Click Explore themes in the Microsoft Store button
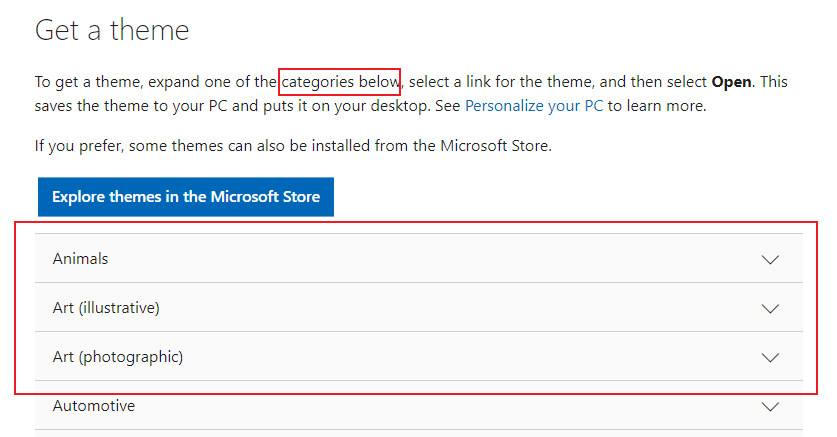837x437 pixels. (x=186, y=197)
